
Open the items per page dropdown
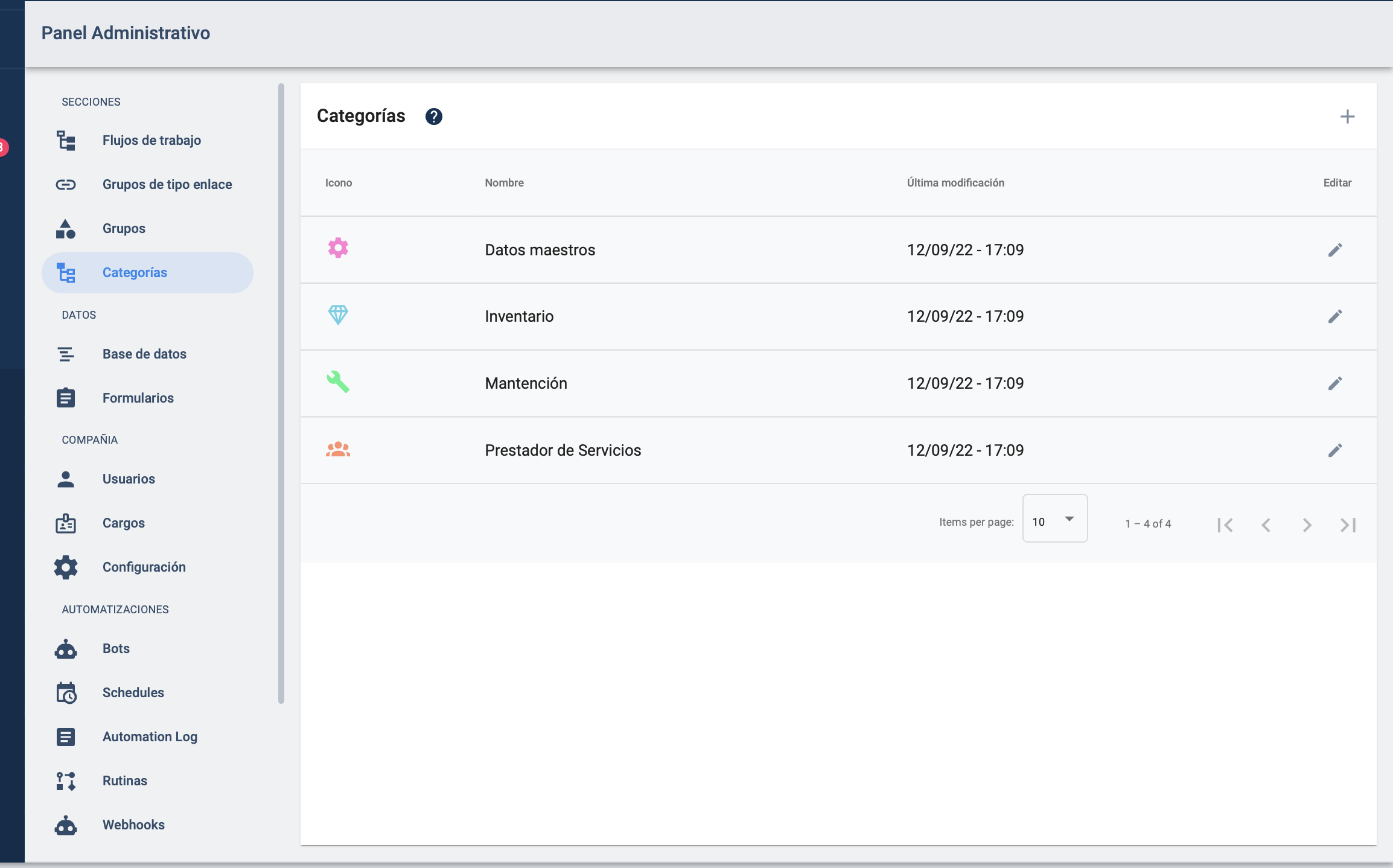click(1054, 518)
